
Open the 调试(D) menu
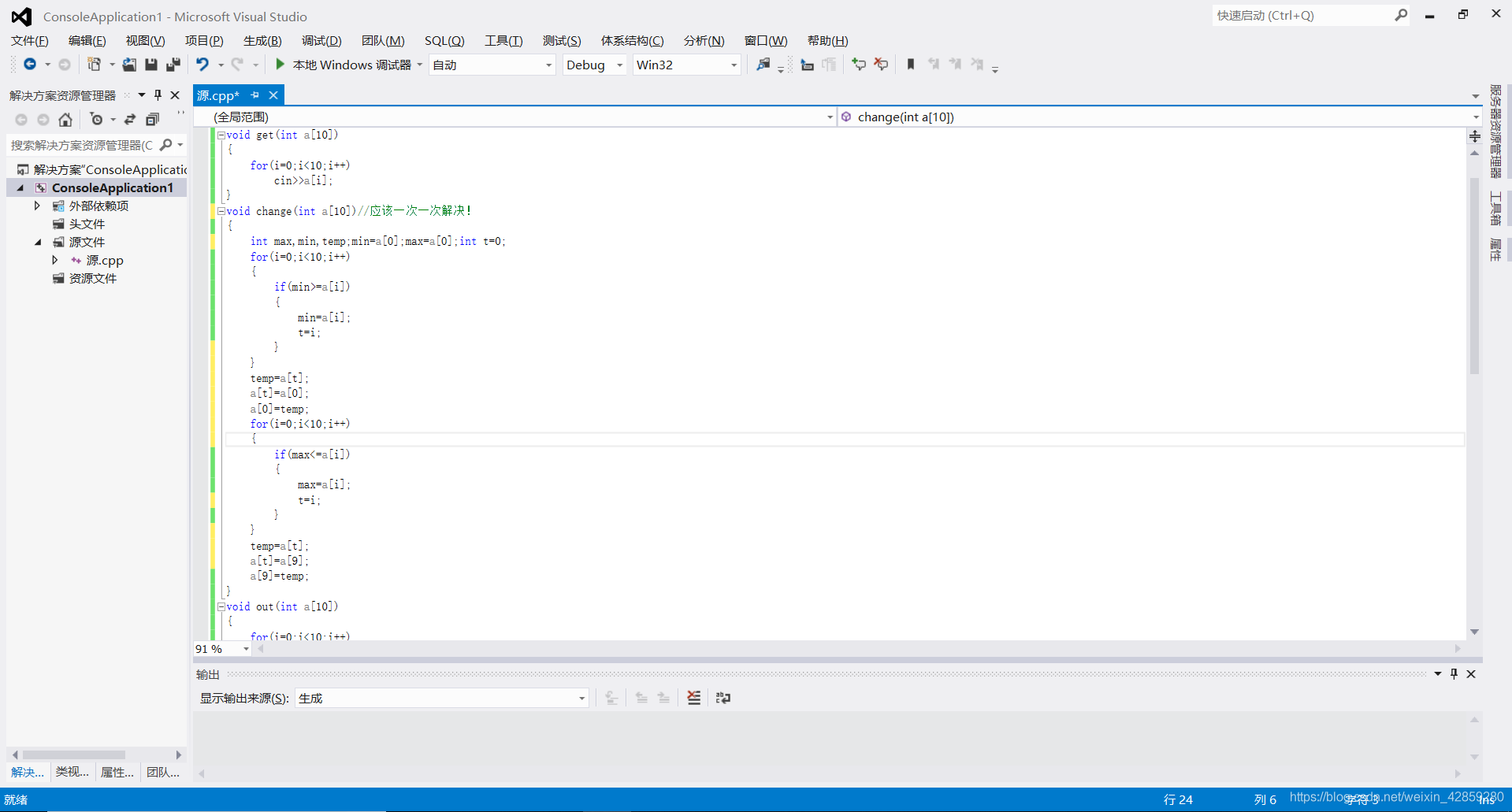coord(321,41)
